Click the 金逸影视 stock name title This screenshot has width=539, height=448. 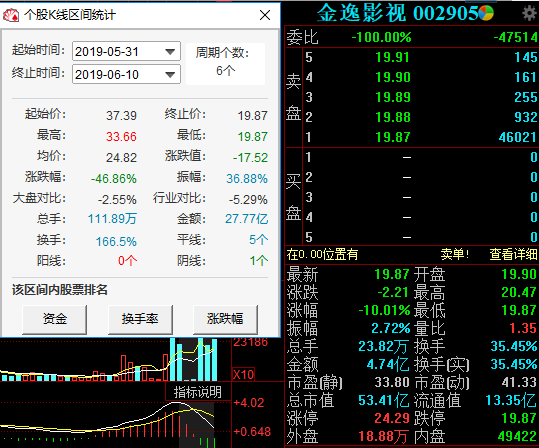(x=361, y=13)
